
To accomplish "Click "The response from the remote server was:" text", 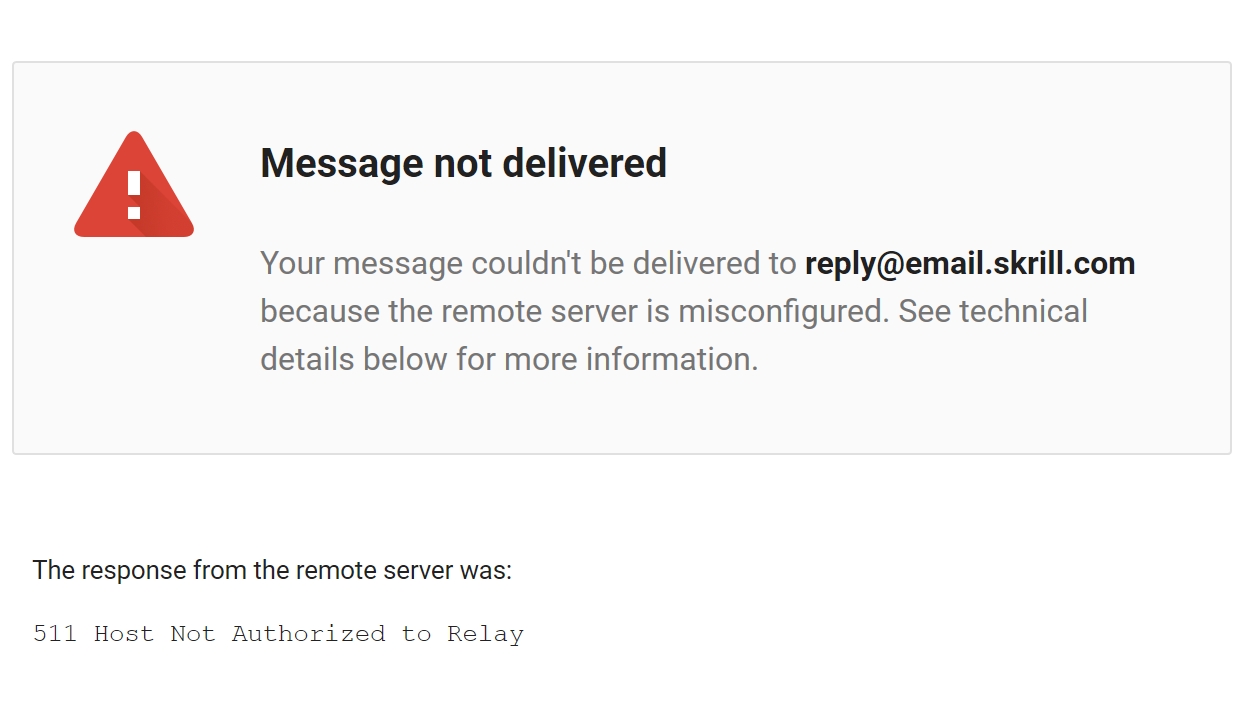I will 272,570.
